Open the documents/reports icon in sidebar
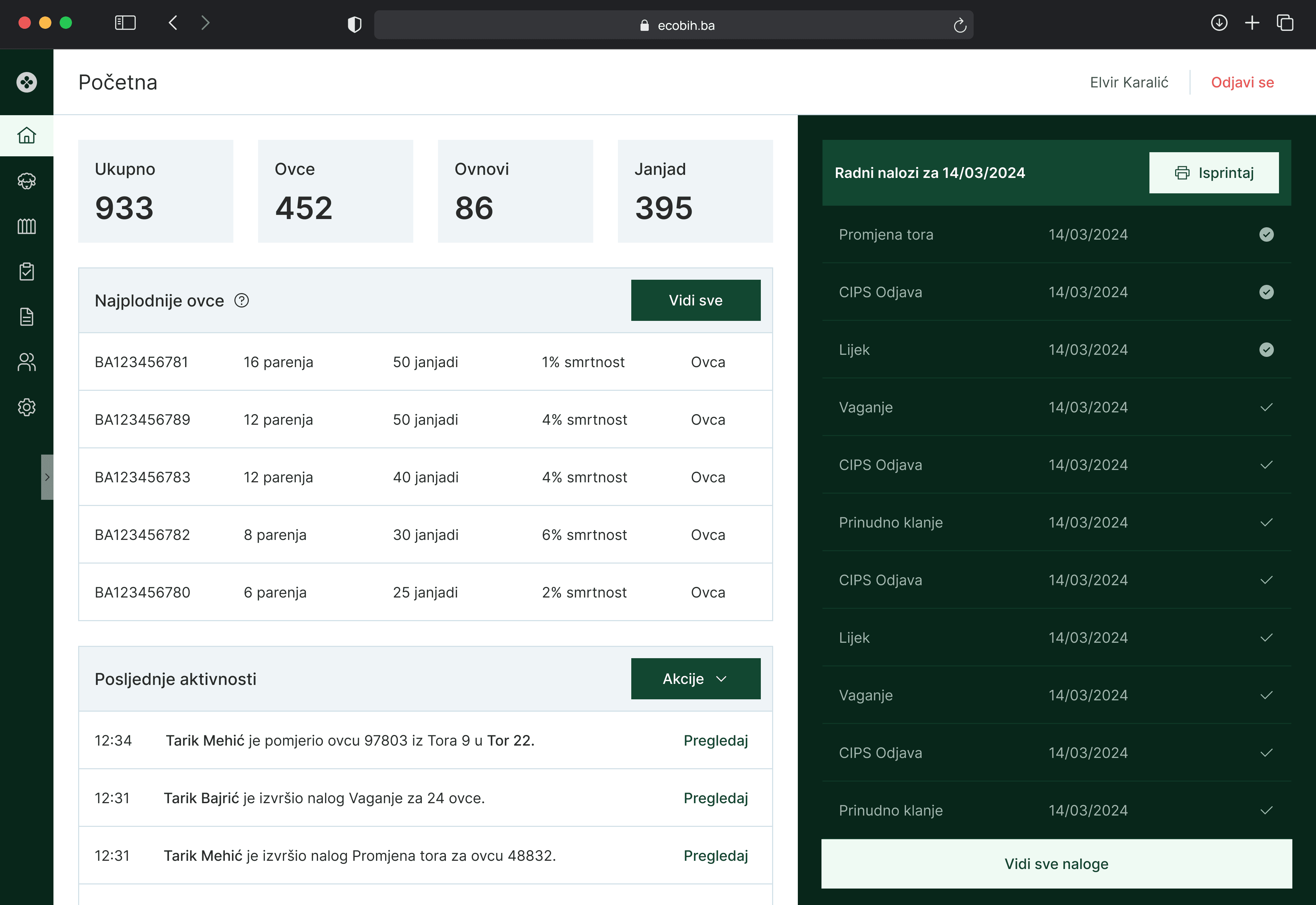 [27, 316]
